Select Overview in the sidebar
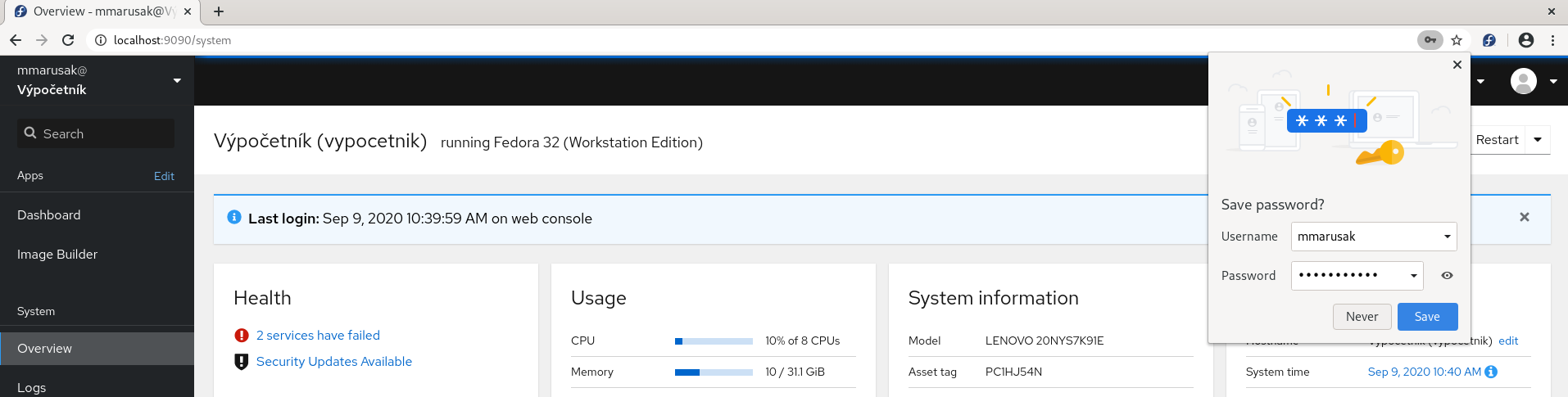This screenshot has width=1568, height=397. (x=97, y=349)
